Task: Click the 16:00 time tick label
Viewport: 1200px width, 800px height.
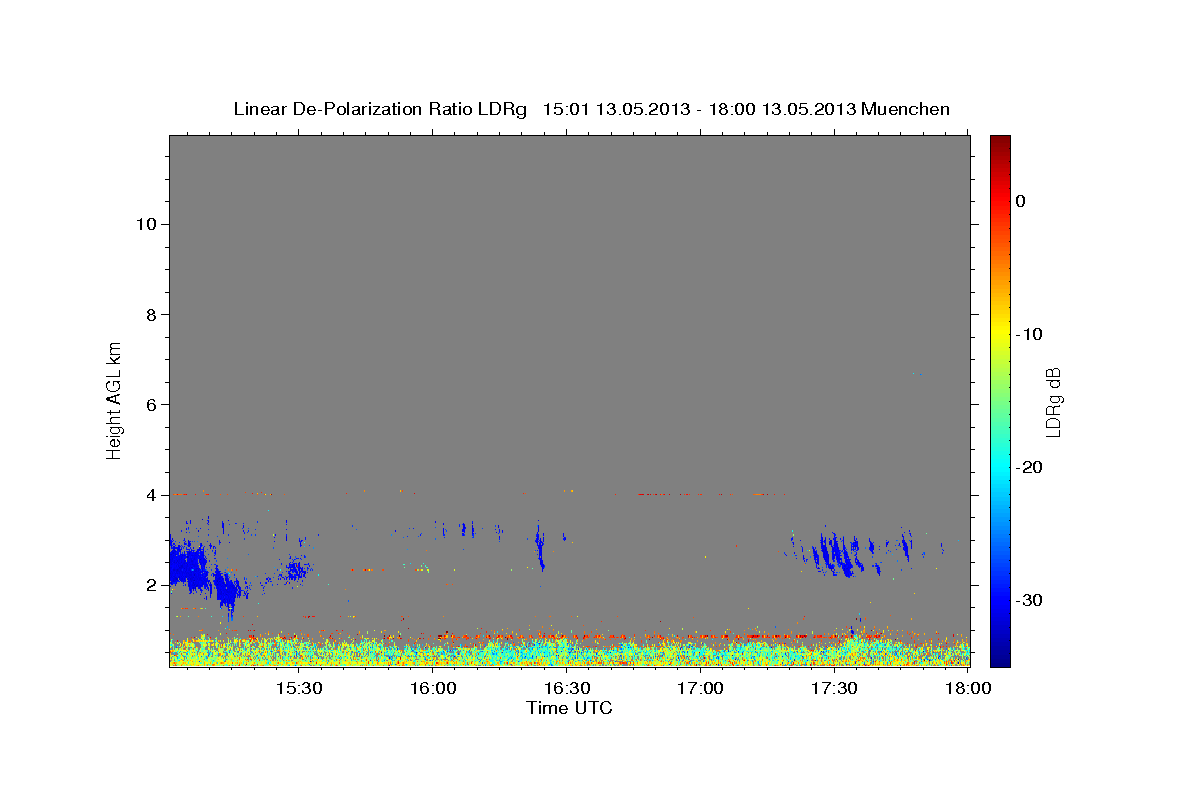Action: [433, 688]
